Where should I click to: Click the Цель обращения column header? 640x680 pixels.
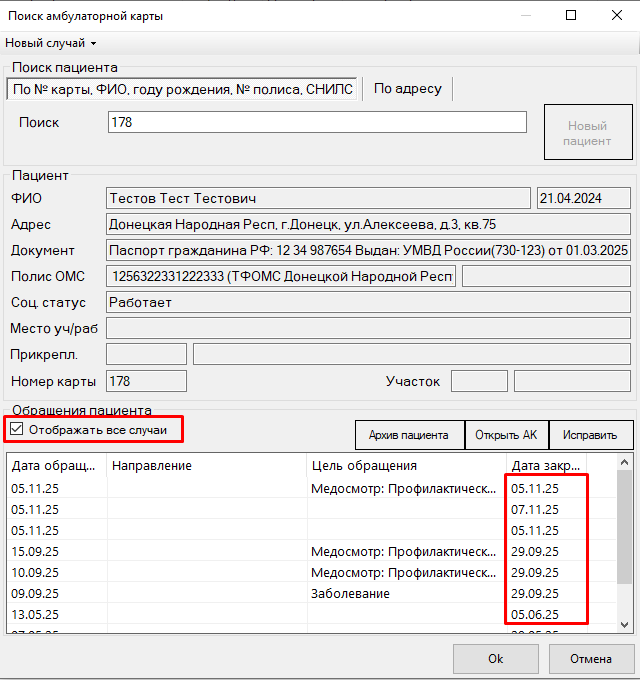click(x=406, y=465)
